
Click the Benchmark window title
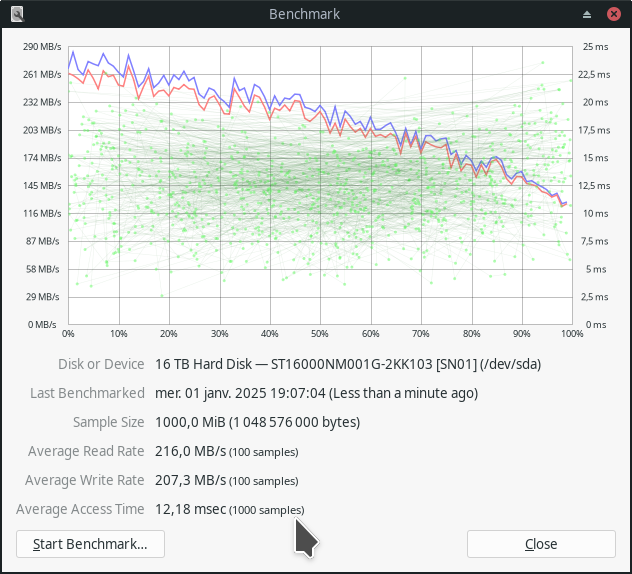pyautogui.click(x=304, y=14)
